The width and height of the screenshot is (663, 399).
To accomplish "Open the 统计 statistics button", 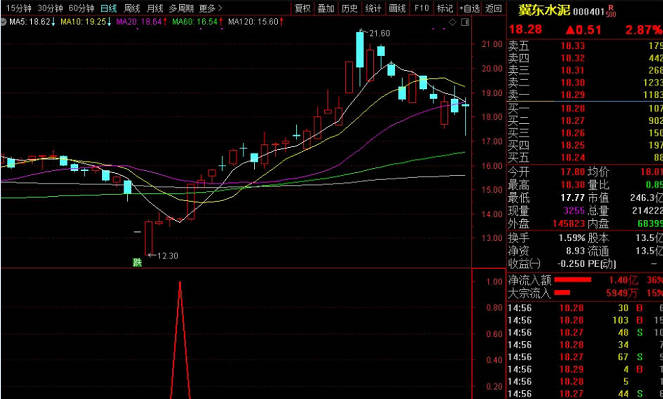I will (x=373, y=8).
